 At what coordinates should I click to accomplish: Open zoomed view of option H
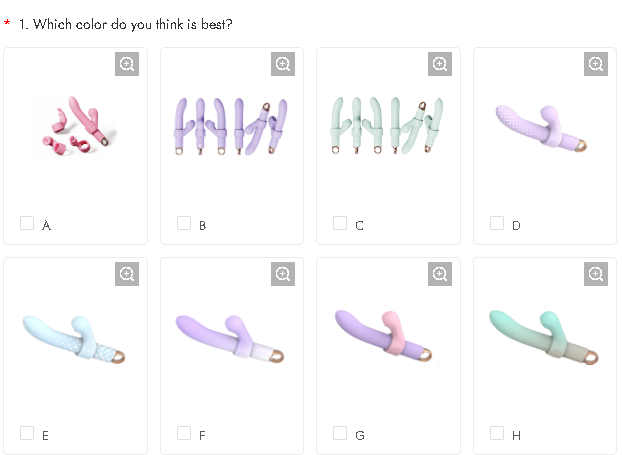click(596, 274)
